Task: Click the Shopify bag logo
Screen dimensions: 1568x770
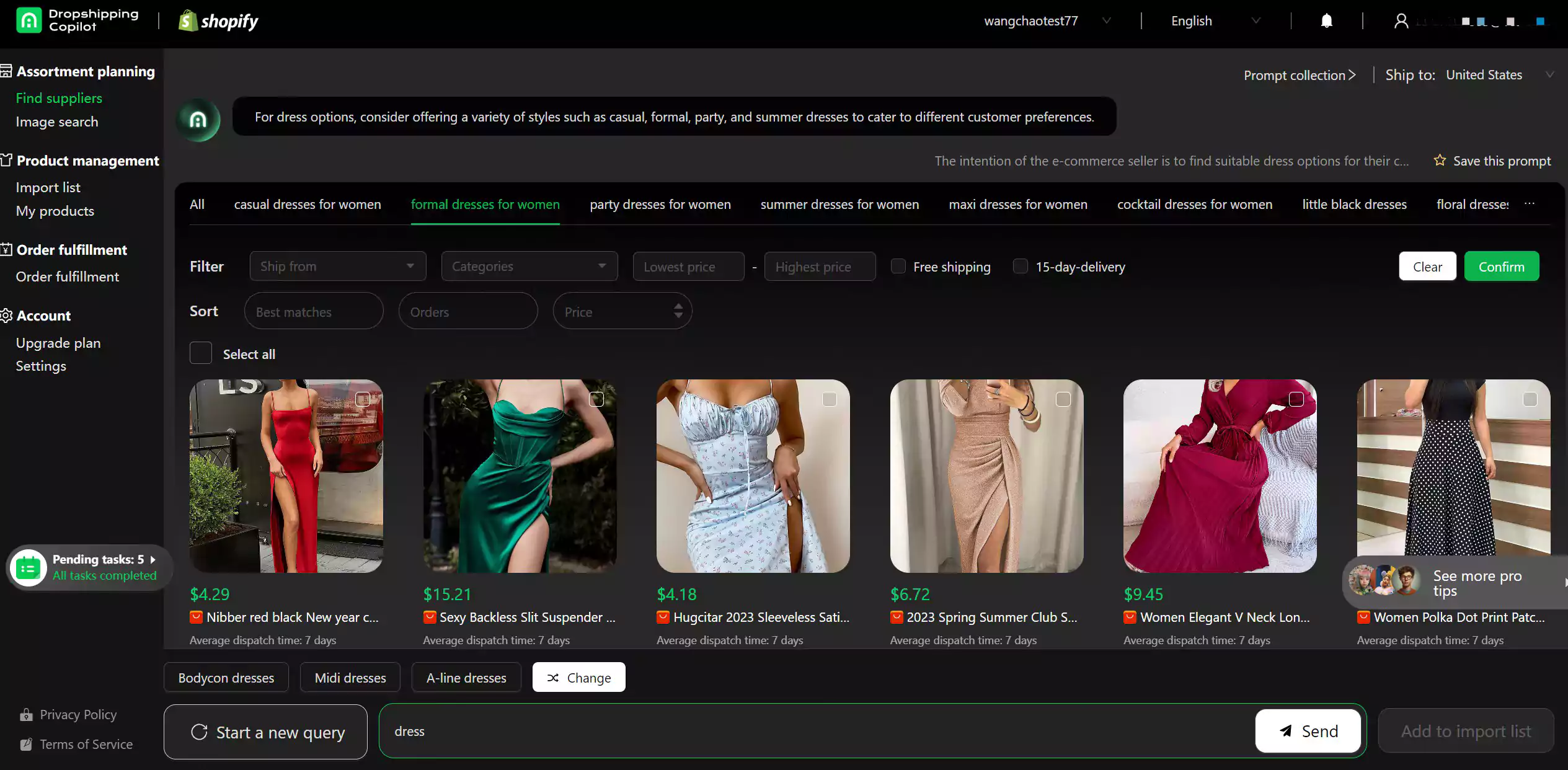Action: coord(188,21)
